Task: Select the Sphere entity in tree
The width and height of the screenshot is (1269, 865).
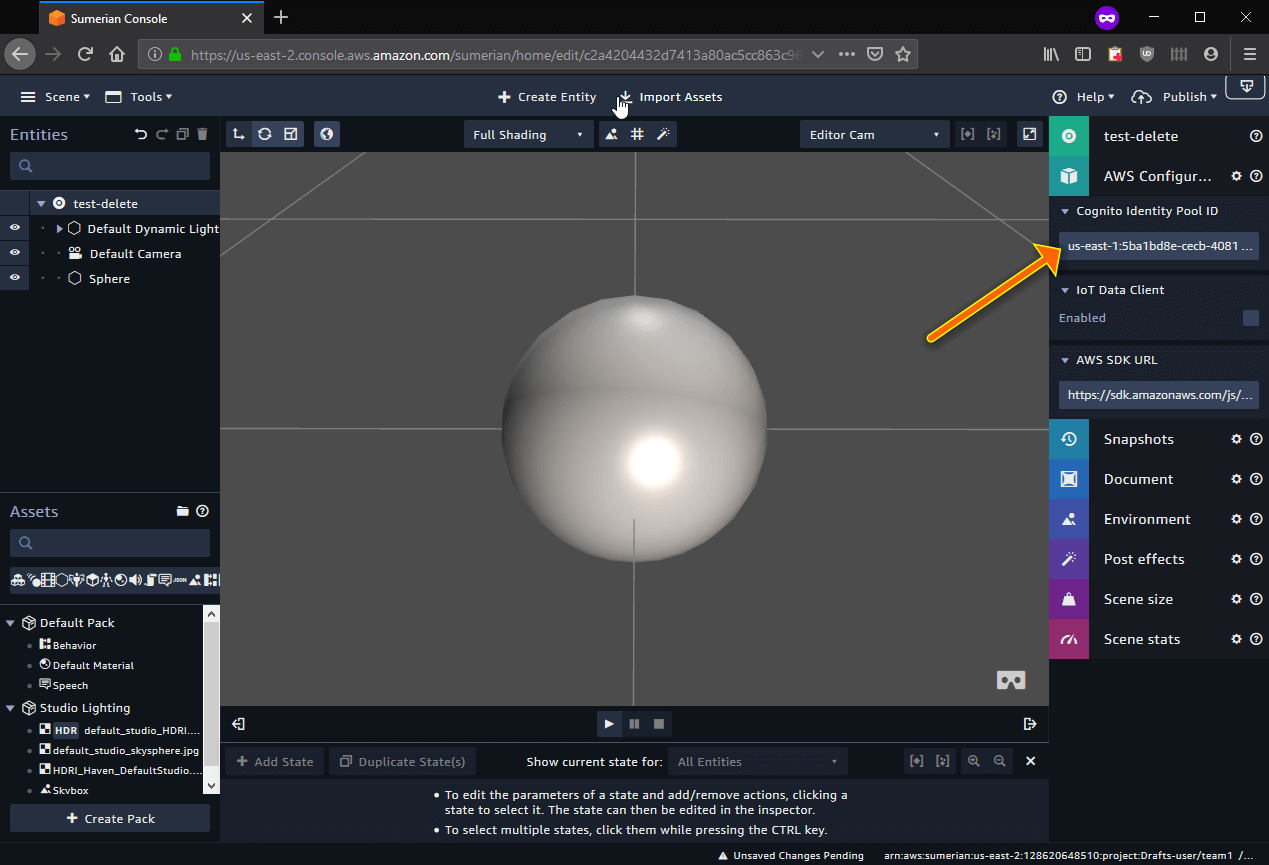Action: (109, 279)
